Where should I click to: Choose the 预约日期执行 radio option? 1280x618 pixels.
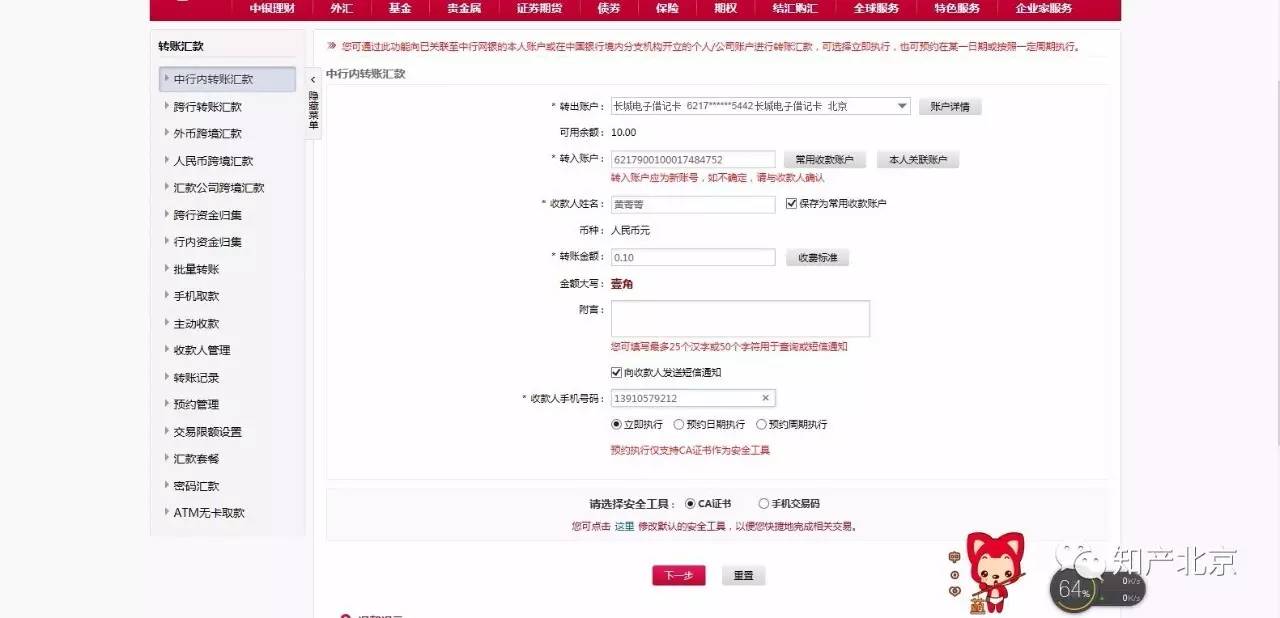click(x=679, y=424)
